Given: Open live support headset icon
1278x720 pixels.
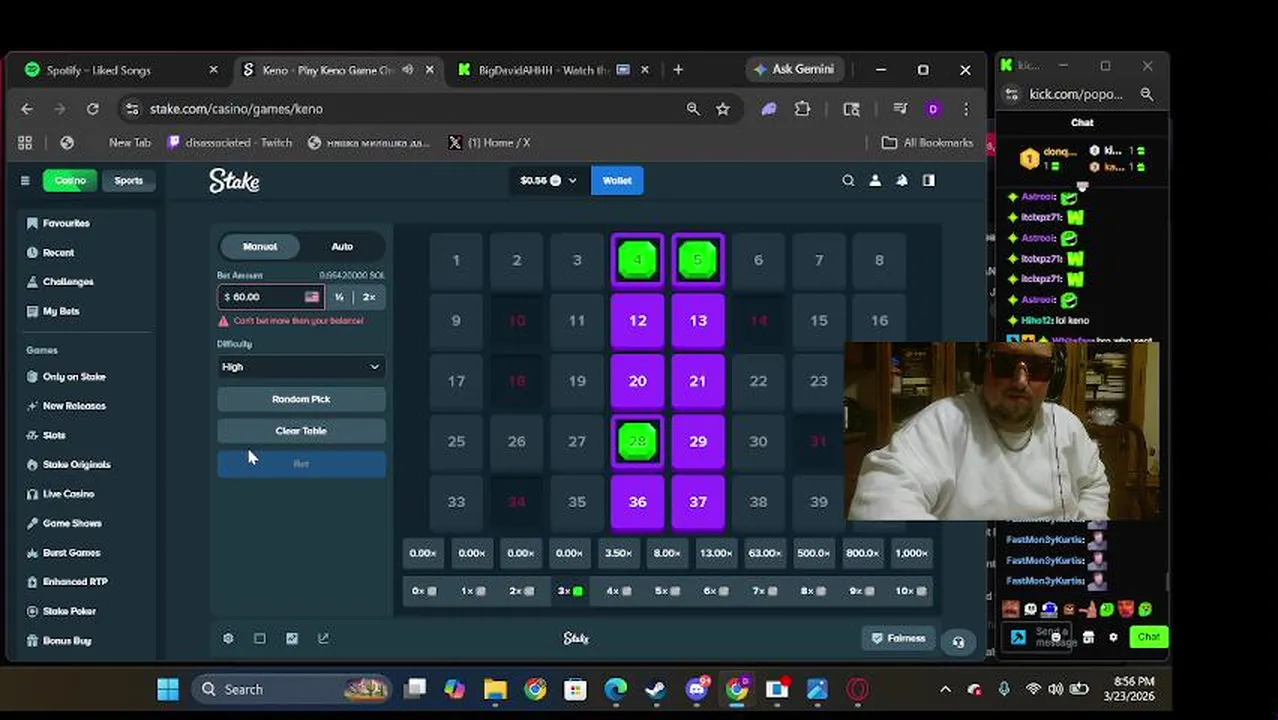Looking at the screenshot, I should click(958, 642).
